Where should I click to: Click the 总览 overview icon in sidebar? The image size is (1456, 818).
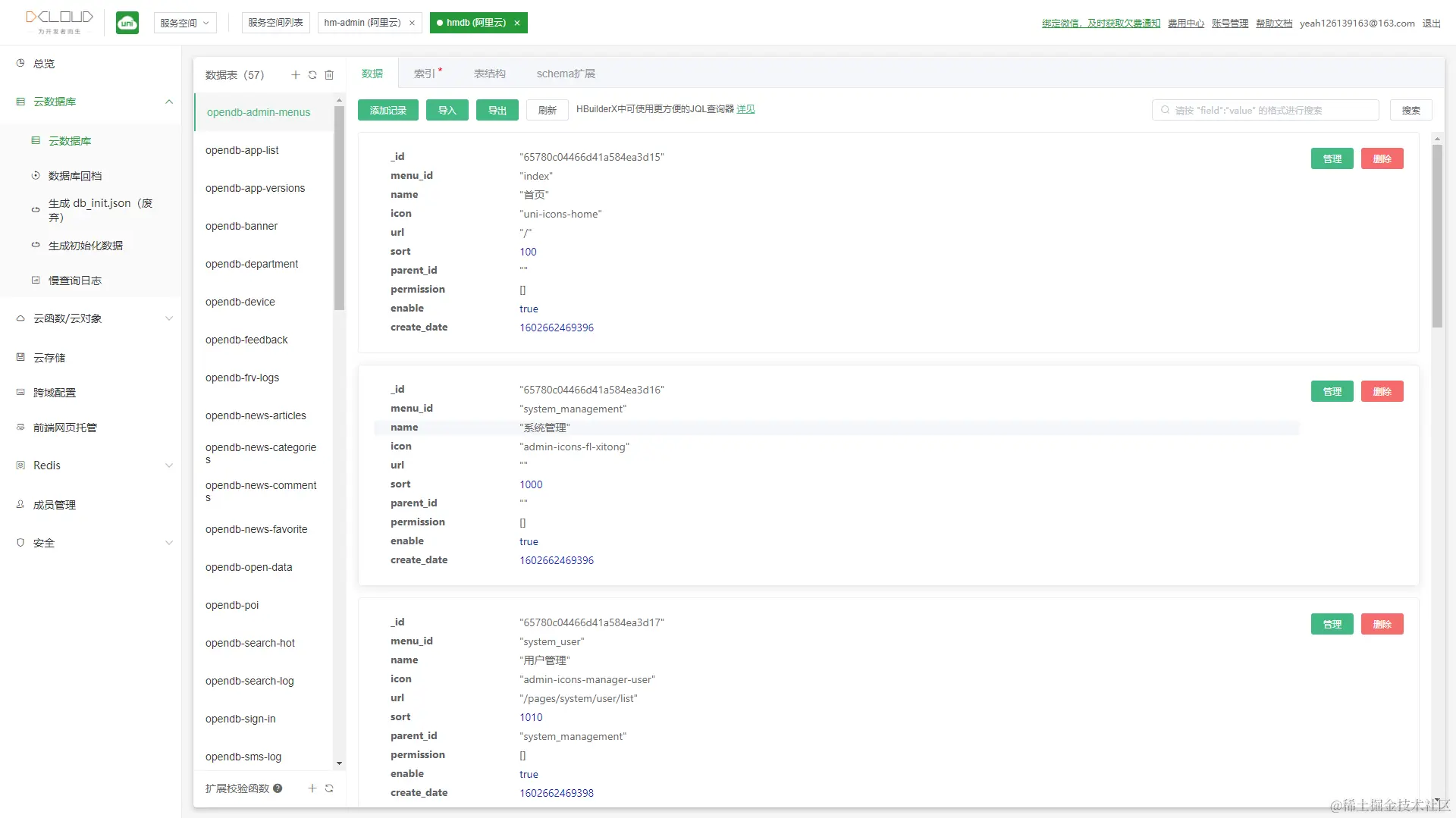[x=20, y=64]
